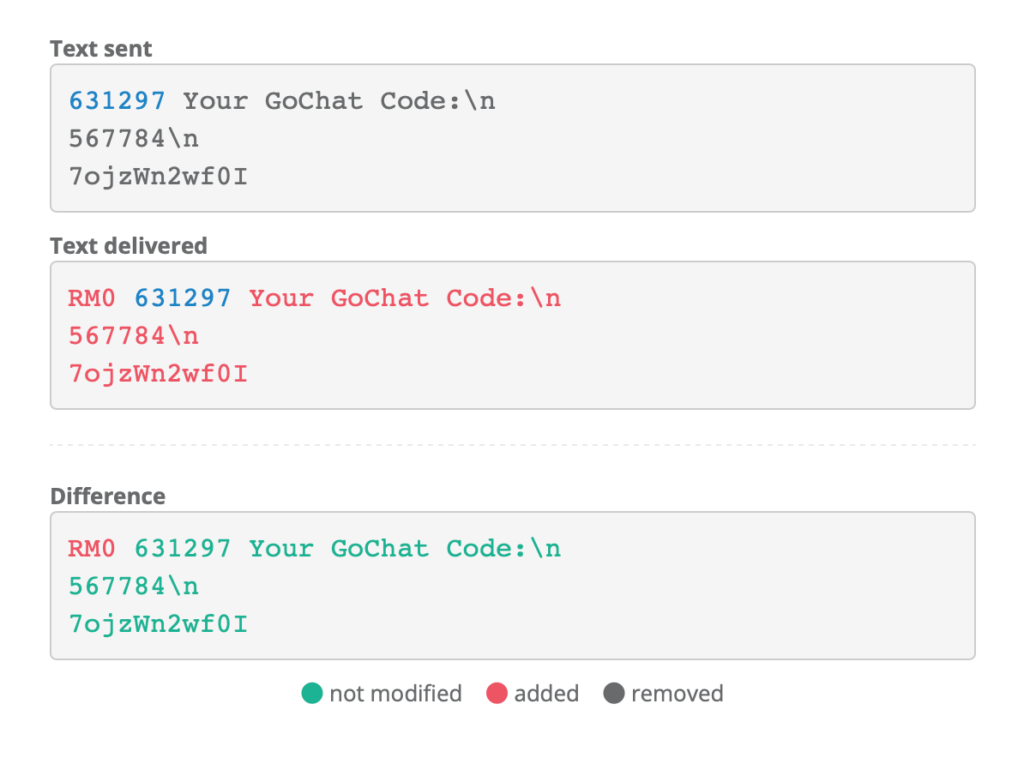This screenshot has width=1024, height=758.
Task: Click the 'Difference' heading
Action: [x=107, y=496]
